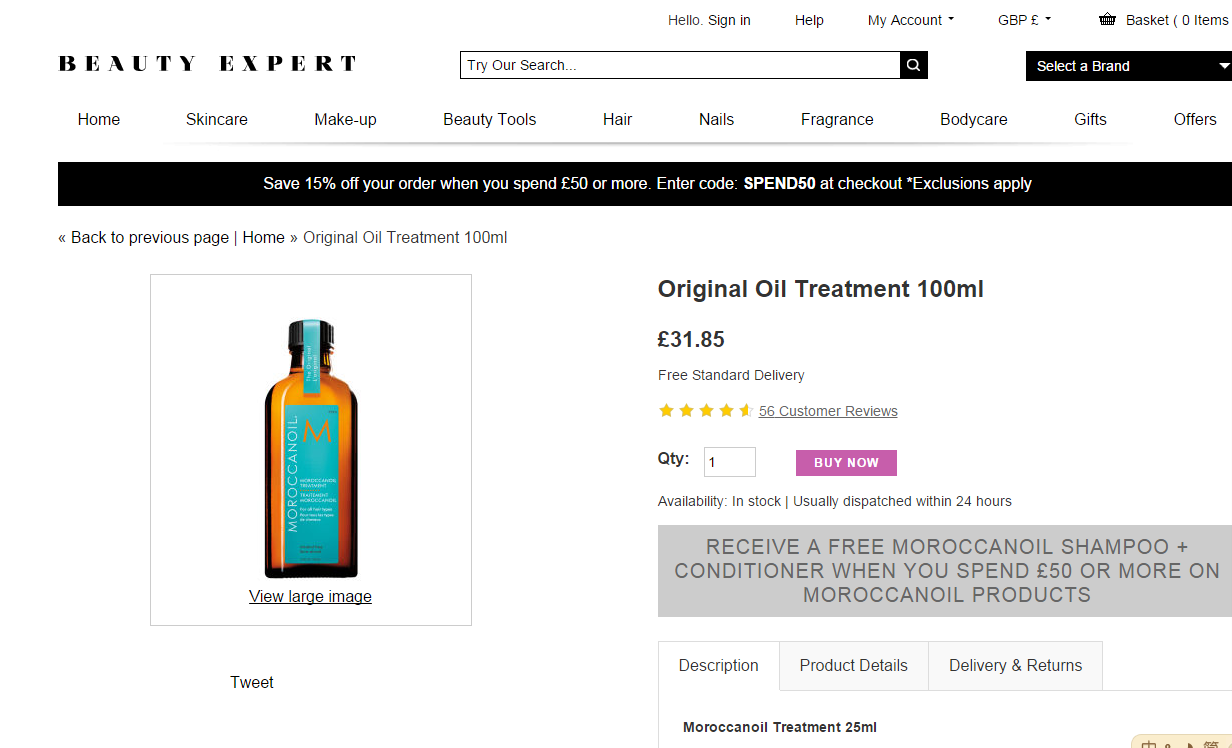This screenshot has width=1232, height=748.
Task: Open the Select a Brand dropdown
Action: [x=1130, y=66]
